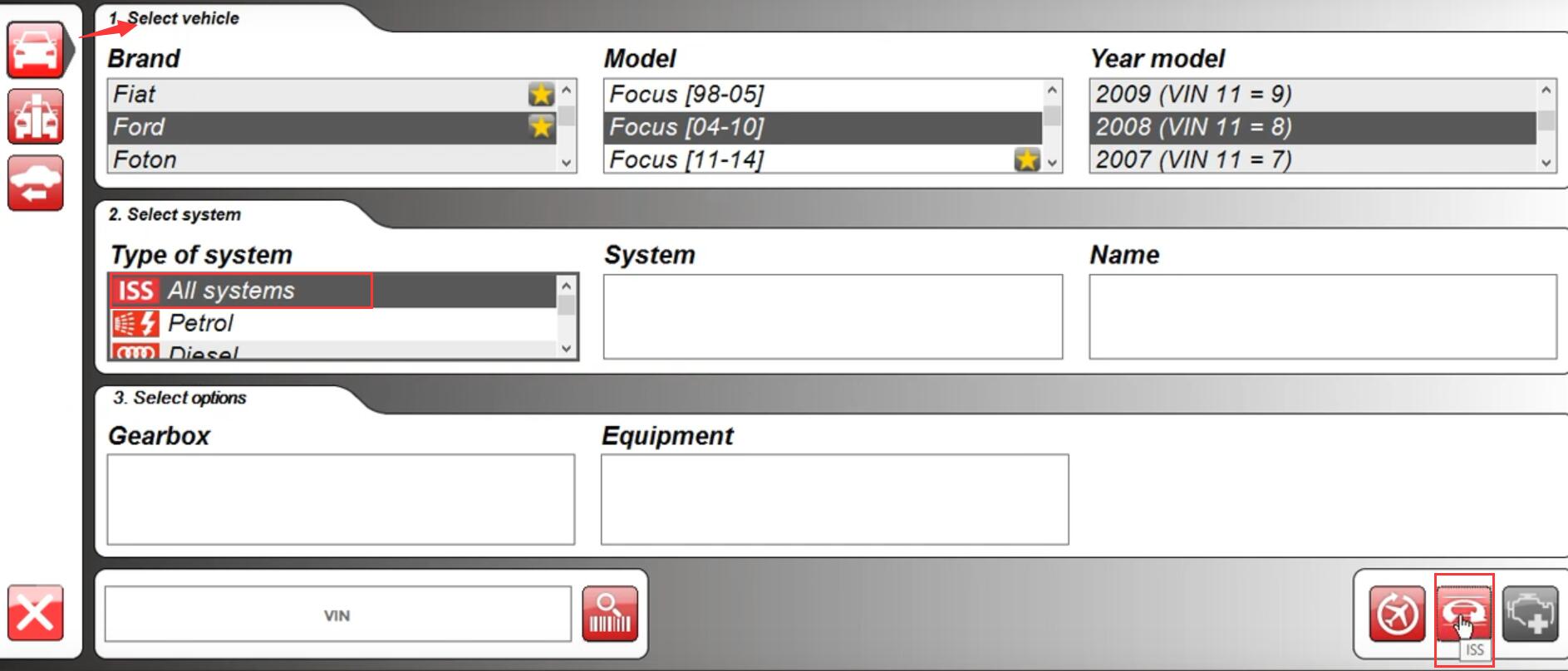The image size is (1568, 671).
Task: Click the ISS badge icon in list
Action: [135, 291]
